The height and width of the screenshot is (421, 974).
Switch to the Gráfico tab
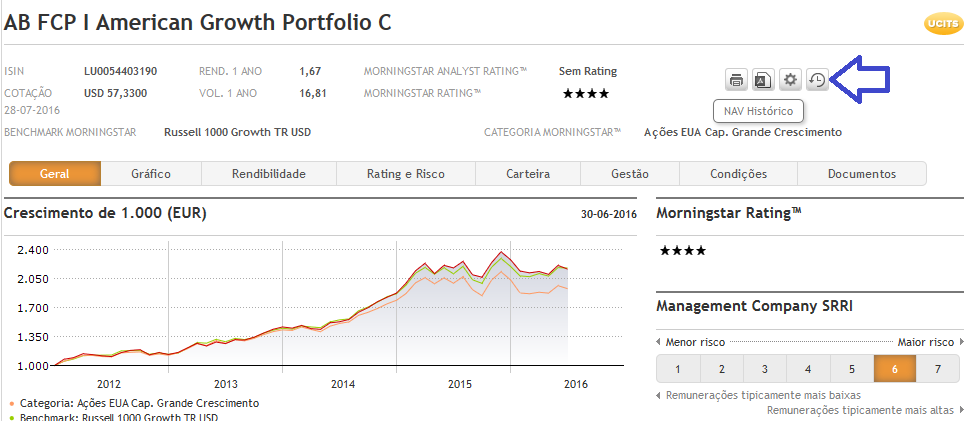pyautogui.click(x=151, y=174)
